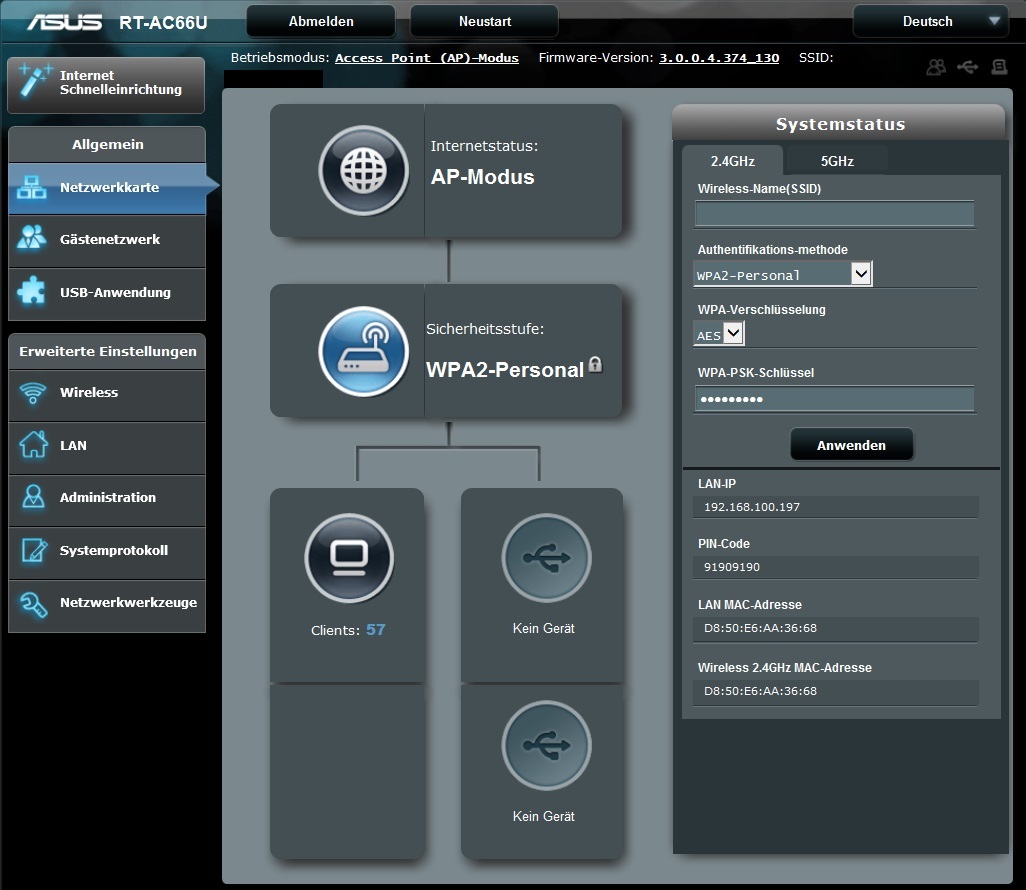Click the Systemprotokoll notepad icon
This screenshot has width=1026, height=890.
click(x=34, y=550)
